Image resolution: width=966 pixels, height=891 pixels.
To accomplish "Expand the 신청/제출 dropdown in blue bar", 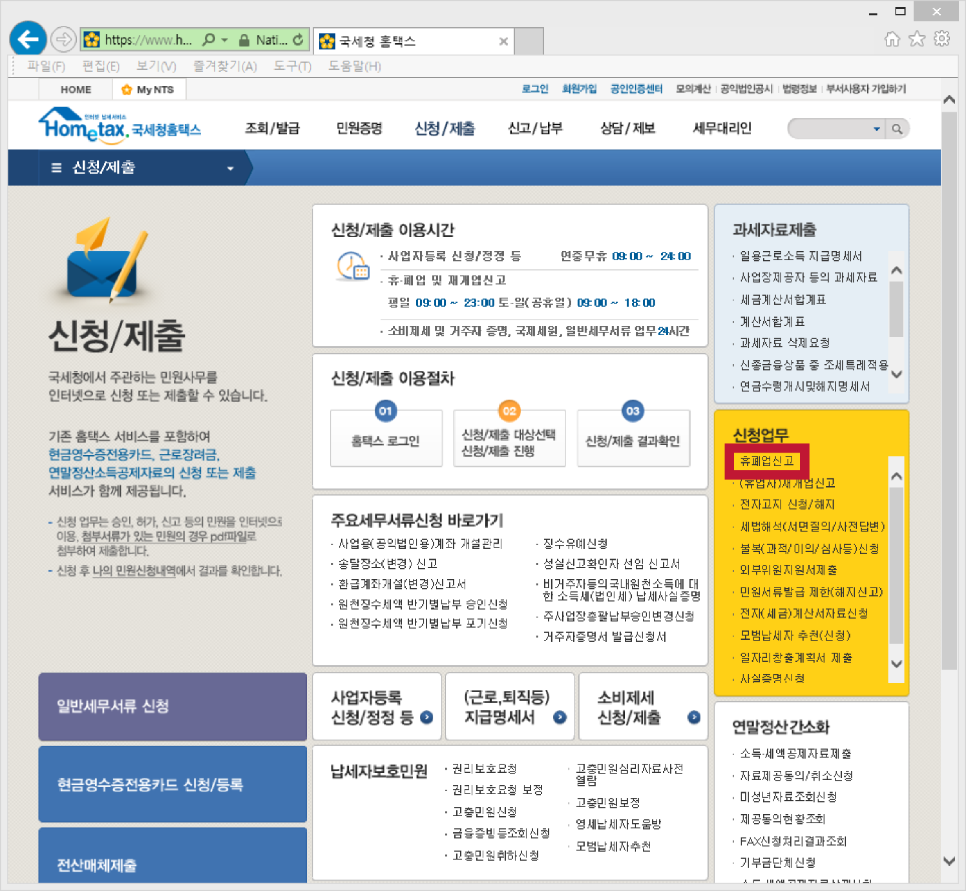I will tap(230, 168).
